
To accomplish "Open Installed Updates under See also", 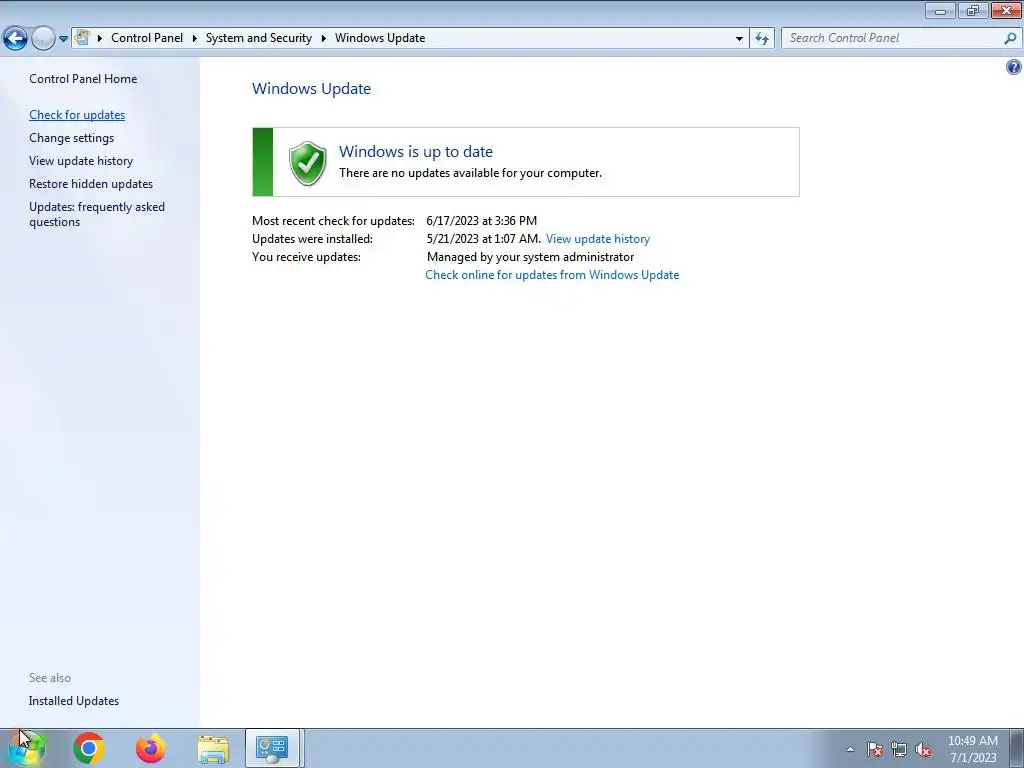I will (x=74, y=701).
